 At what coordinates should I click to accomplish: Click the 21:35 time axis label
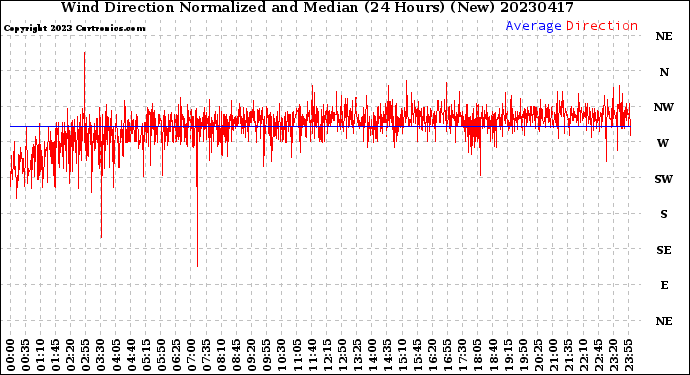pyautogui.click(x=568, y=355)
